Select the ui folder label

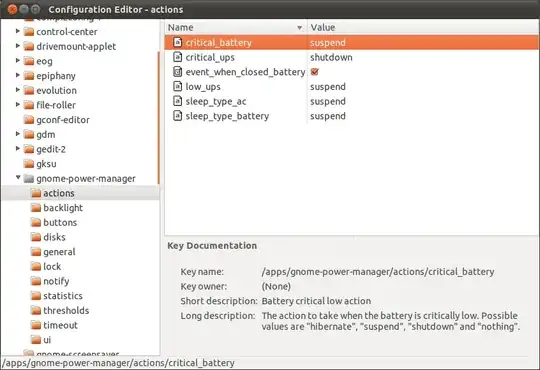pos(47,340)
